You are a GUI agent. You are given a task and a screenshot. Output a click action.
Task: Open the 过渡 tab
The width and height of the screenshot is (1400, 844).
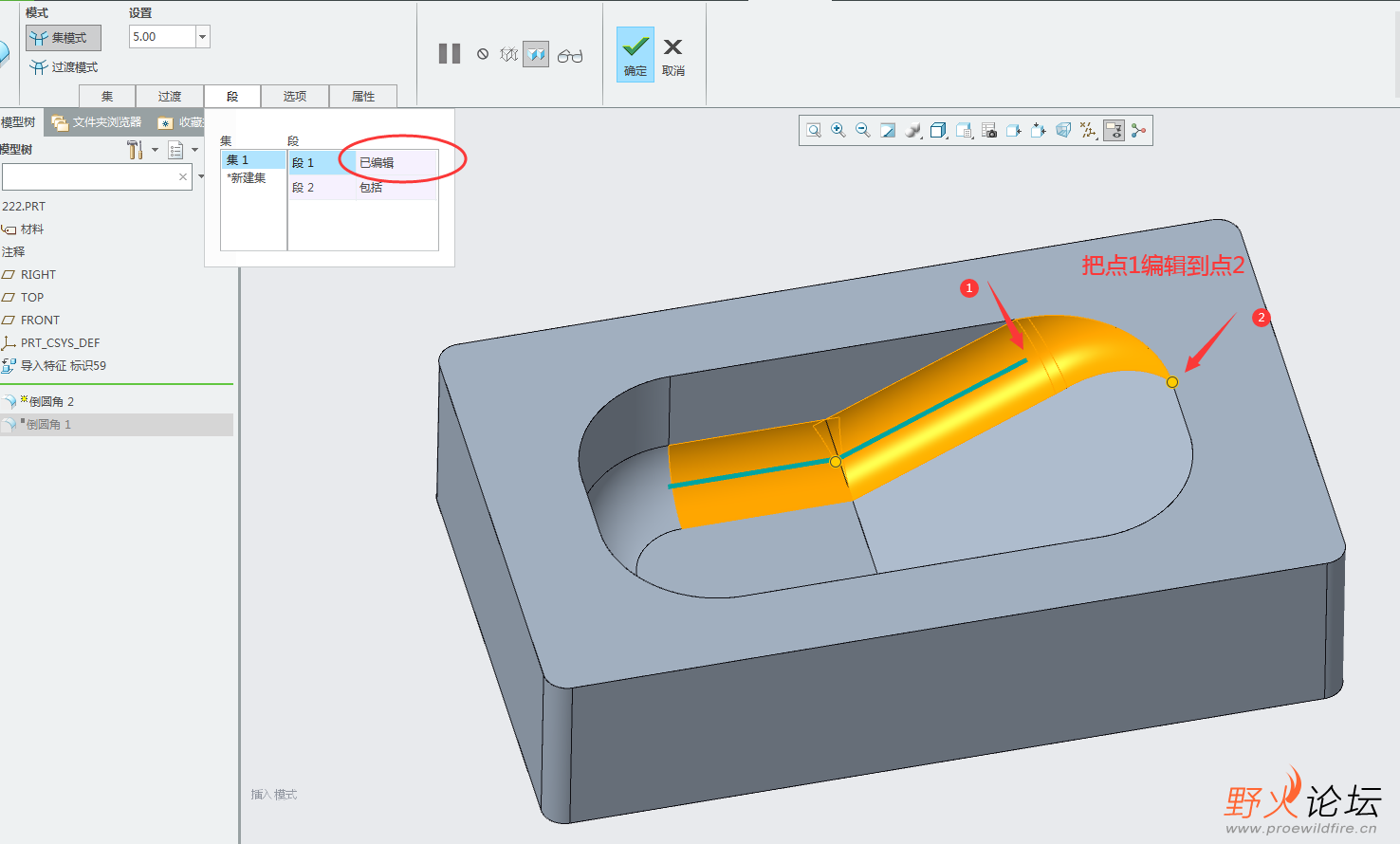pos(170,96)
